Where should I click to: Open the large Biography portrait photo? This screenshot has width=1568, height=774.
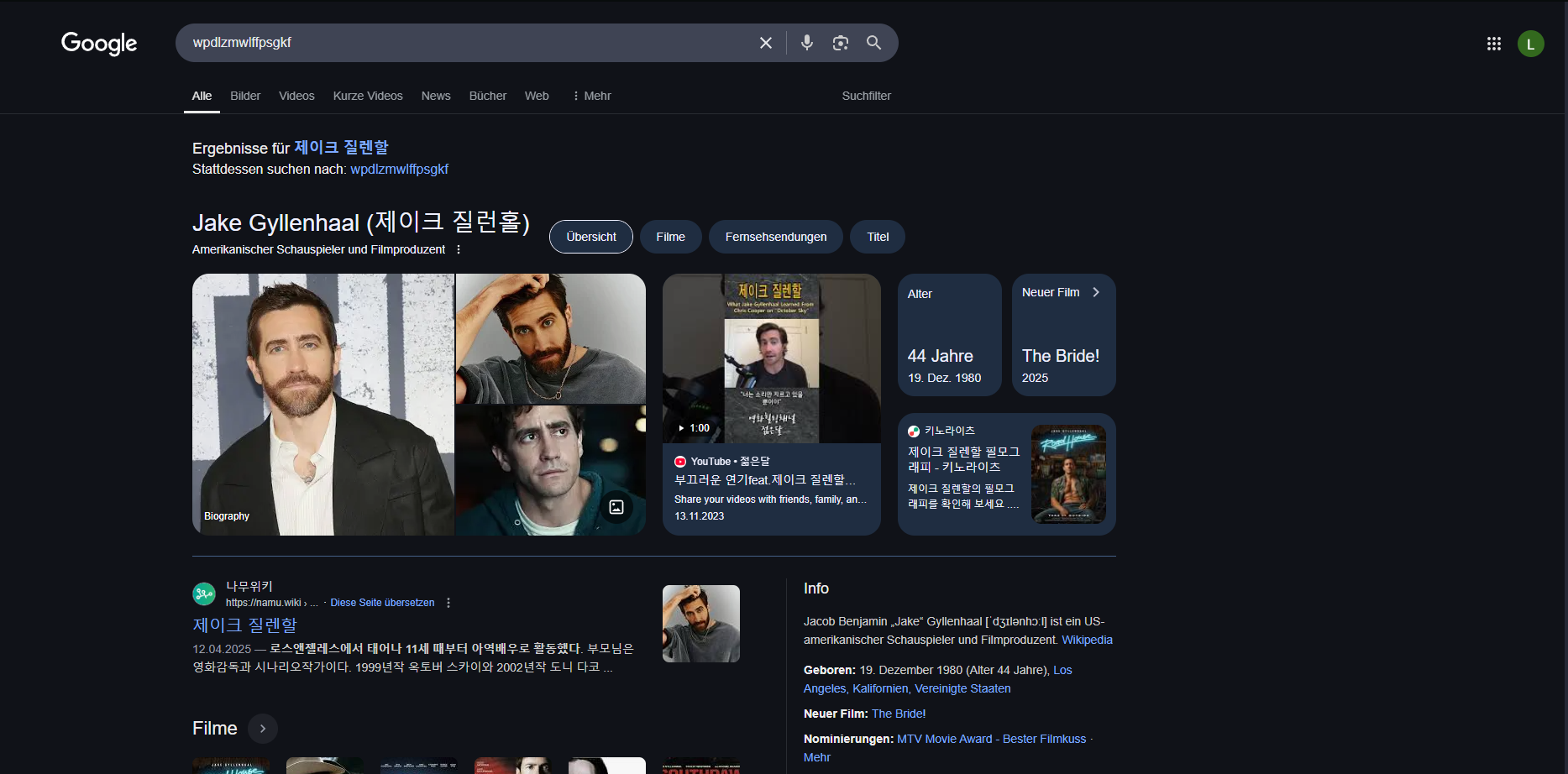[323, 405]
